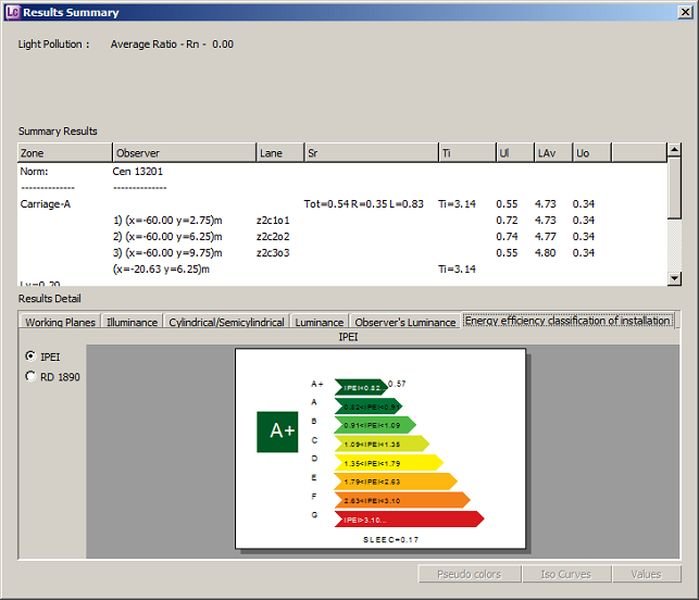Click the green A+ rating badge
Viewport: 699px width, 600px height.
coord(277,432)
